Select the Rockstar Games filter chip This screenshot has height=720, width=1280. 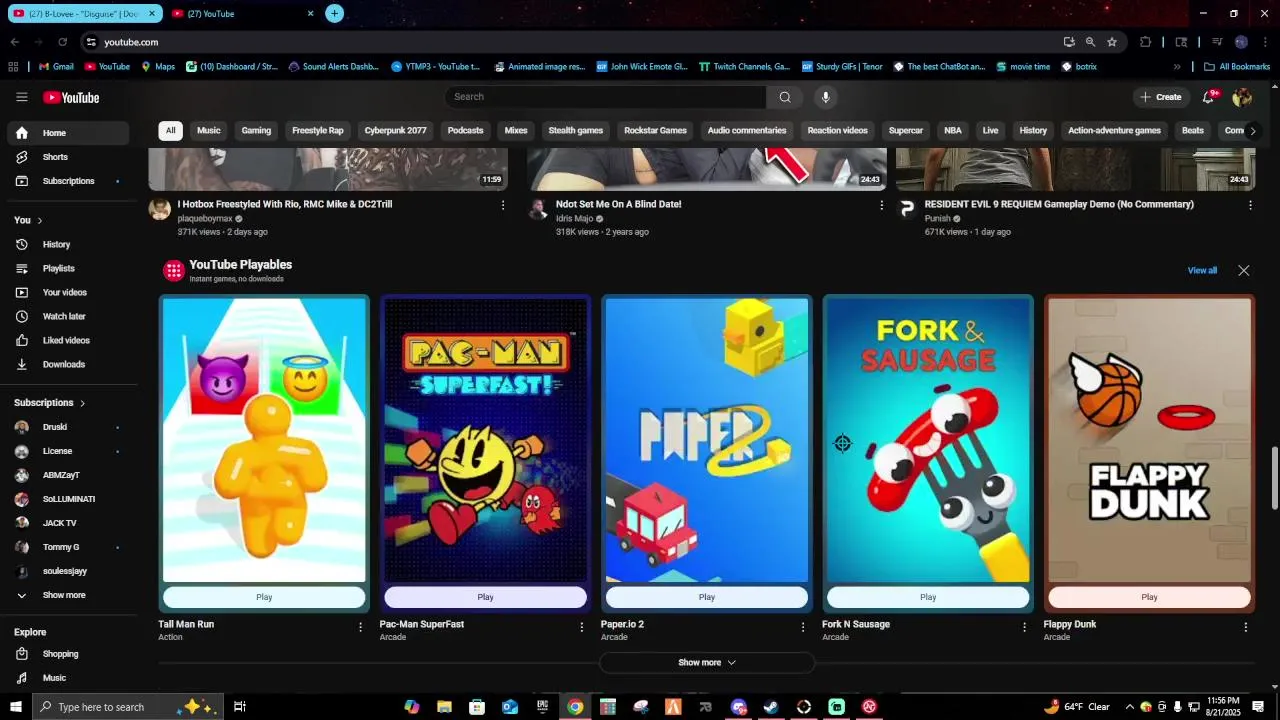click(655, 131)
